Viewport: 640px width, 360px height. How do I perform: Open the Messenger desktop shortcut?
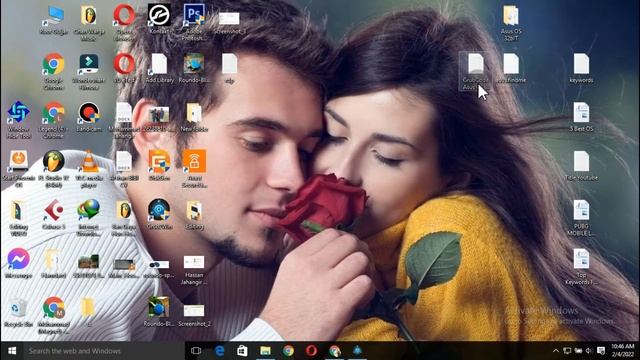18,263
